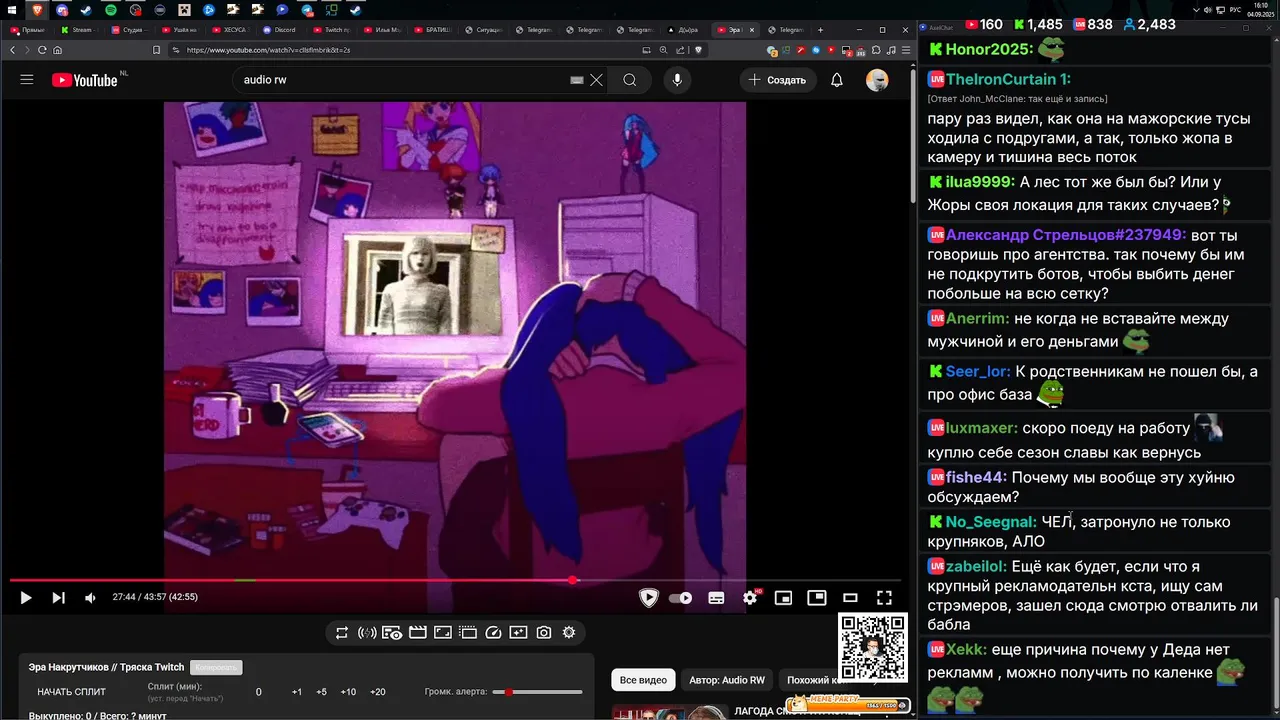Toggle loop in the enhancer toolbar
Screen dimensions: 1280x720
[x=342, y=632]
